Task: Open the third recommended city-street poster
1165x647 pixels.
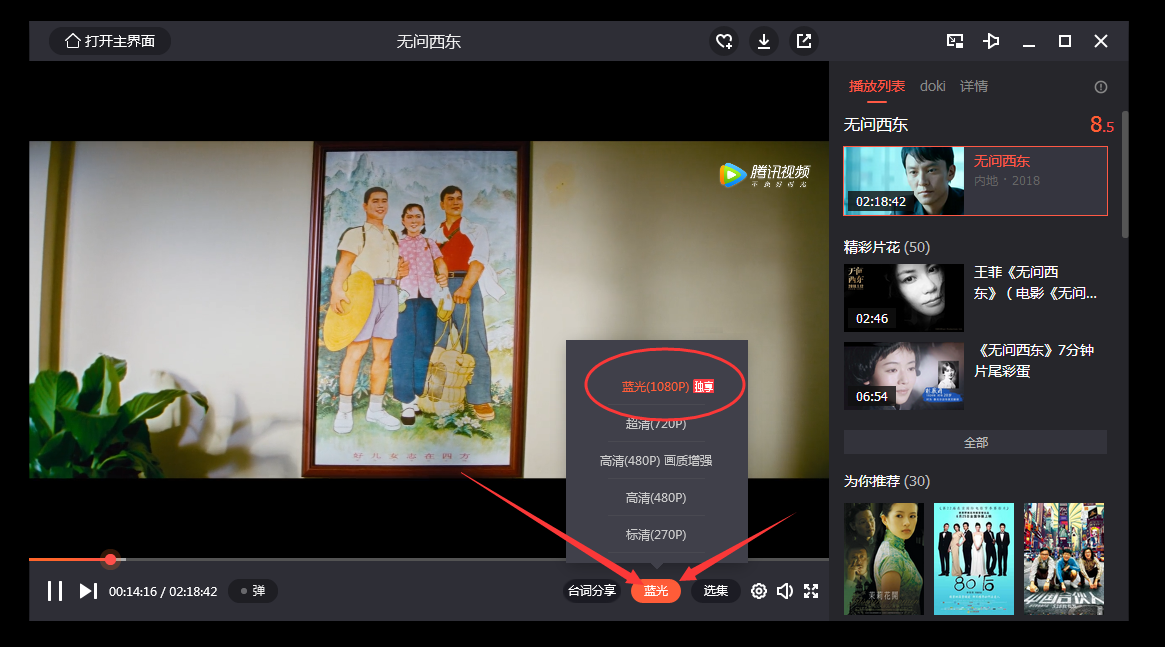Action: [x=1064, y=559]
